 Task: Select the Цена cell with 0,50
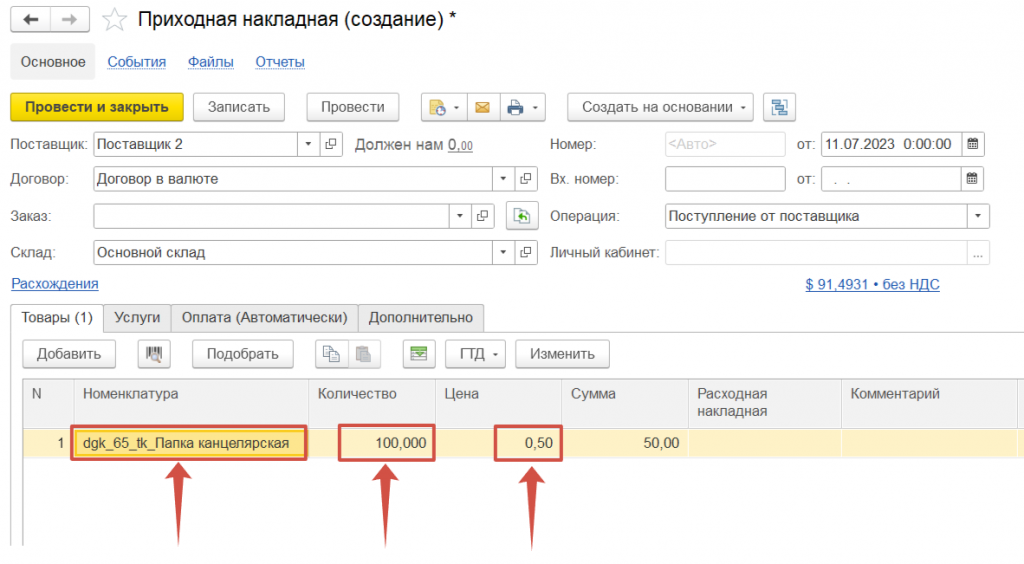[x=528, y=443]
